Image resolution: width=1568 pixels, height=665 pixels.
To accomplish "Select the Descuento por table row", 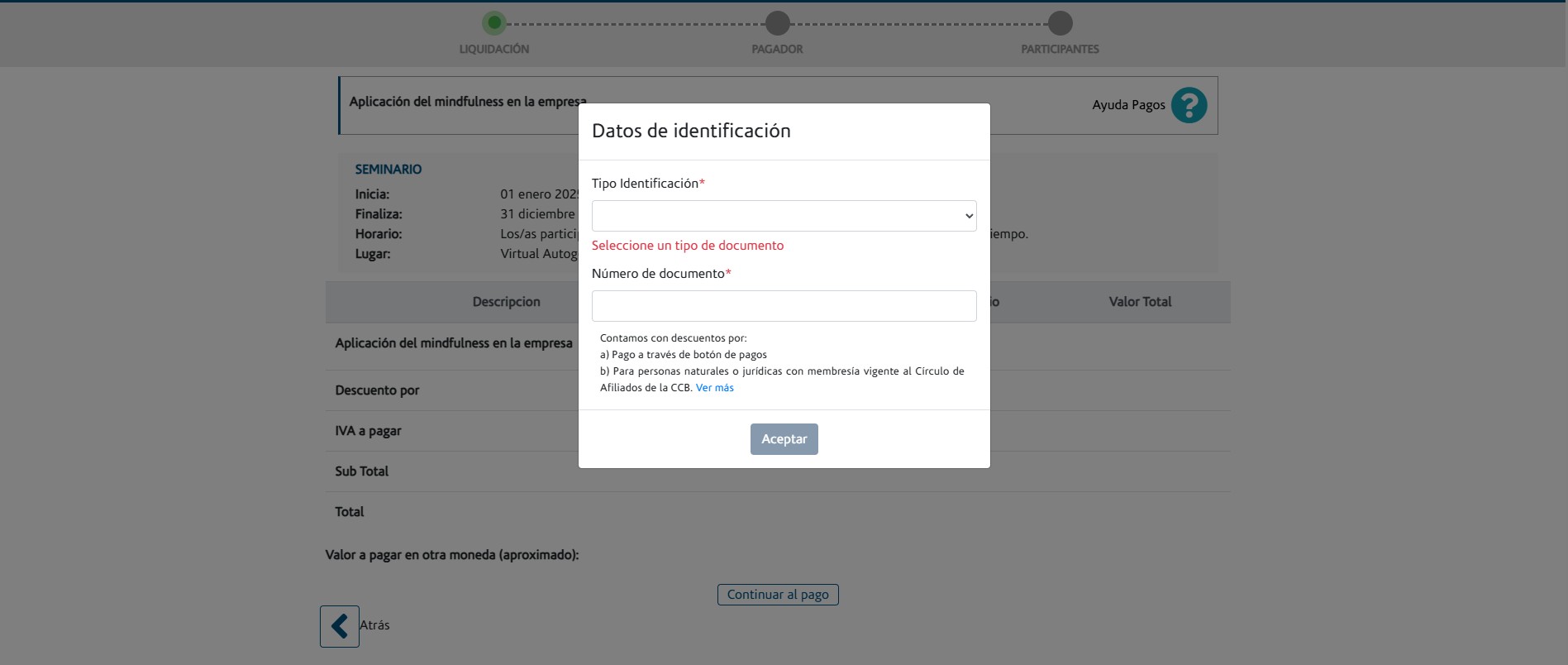I will coord(377,390).
